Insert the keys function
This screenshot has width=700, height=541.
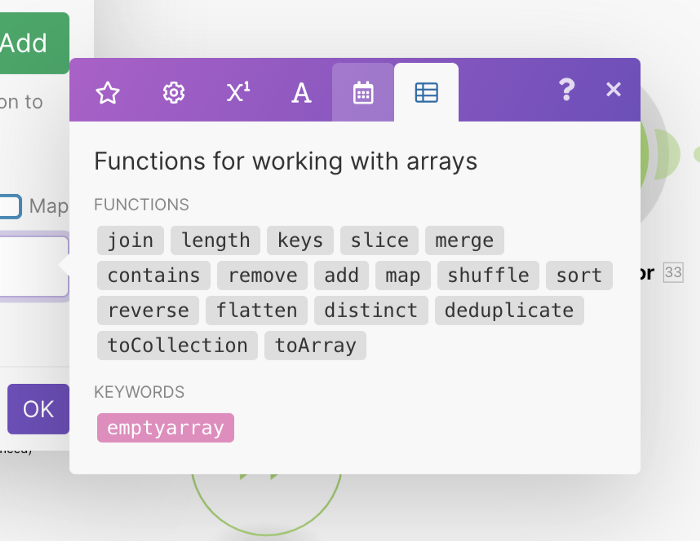pos(300,241)
